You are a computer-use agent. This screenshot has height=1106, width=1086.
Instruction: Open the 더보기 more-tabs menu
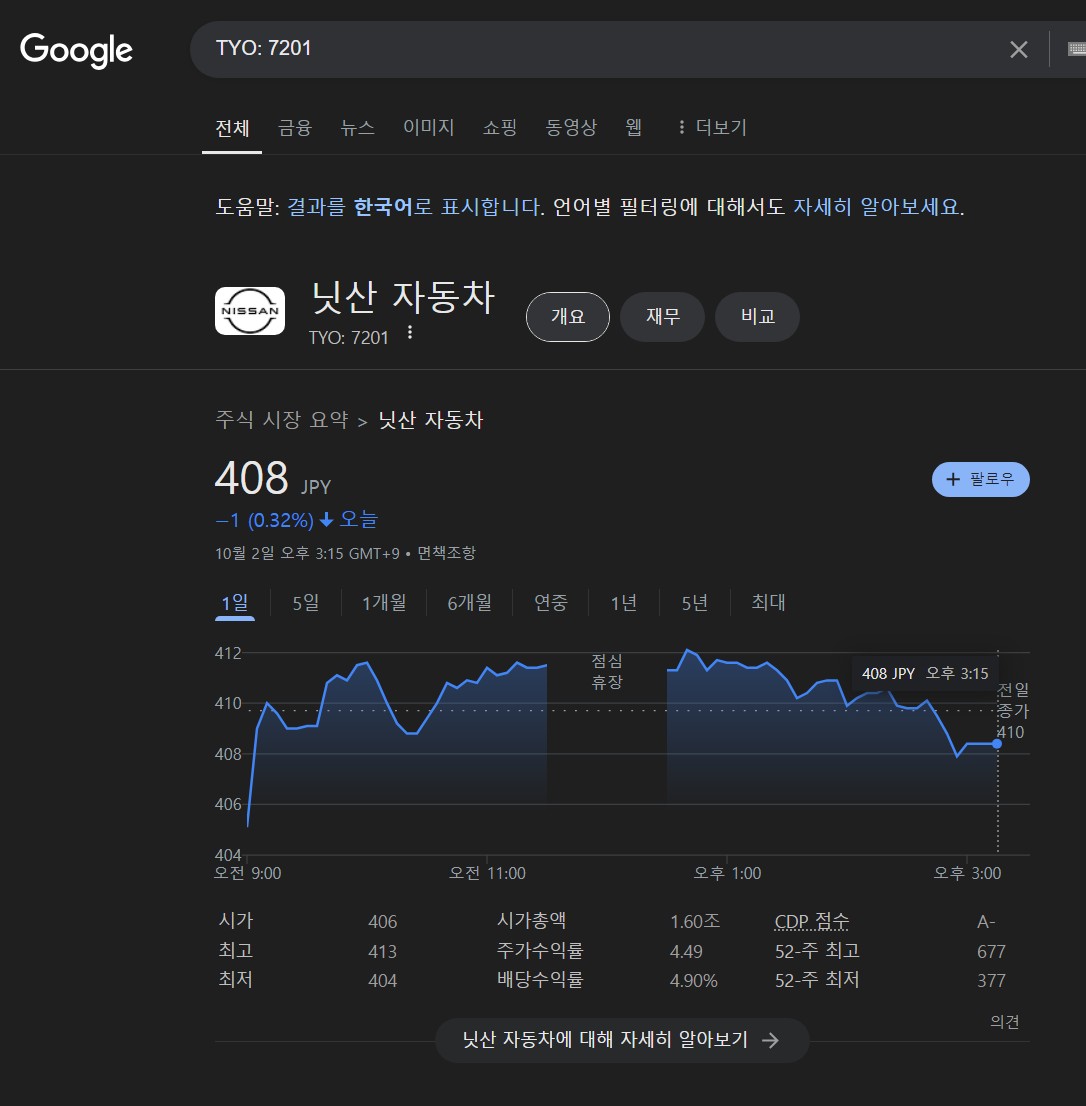712,127
